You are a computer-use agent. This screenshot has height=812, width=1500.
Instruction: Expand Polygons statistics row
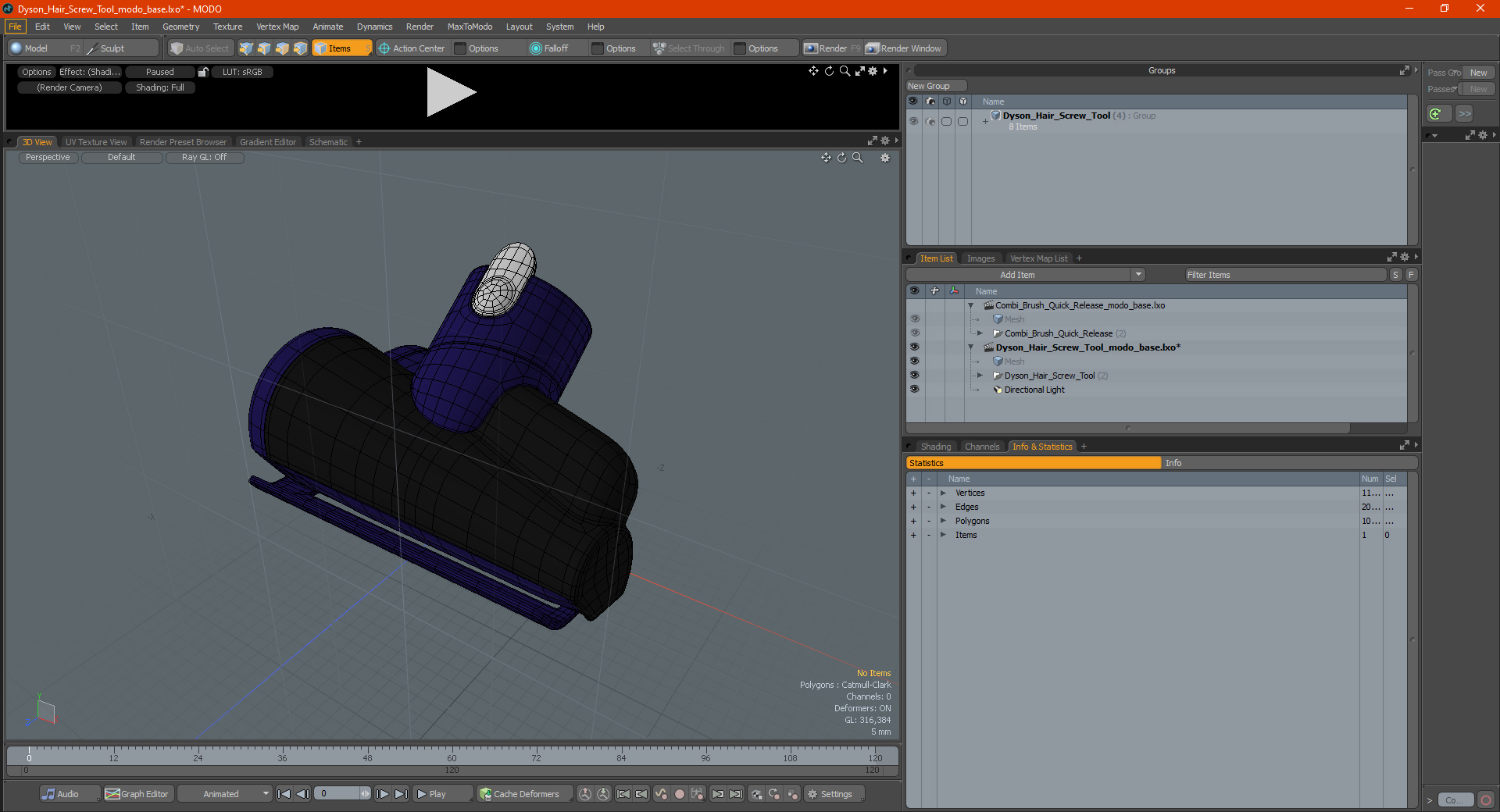[944, 521]
